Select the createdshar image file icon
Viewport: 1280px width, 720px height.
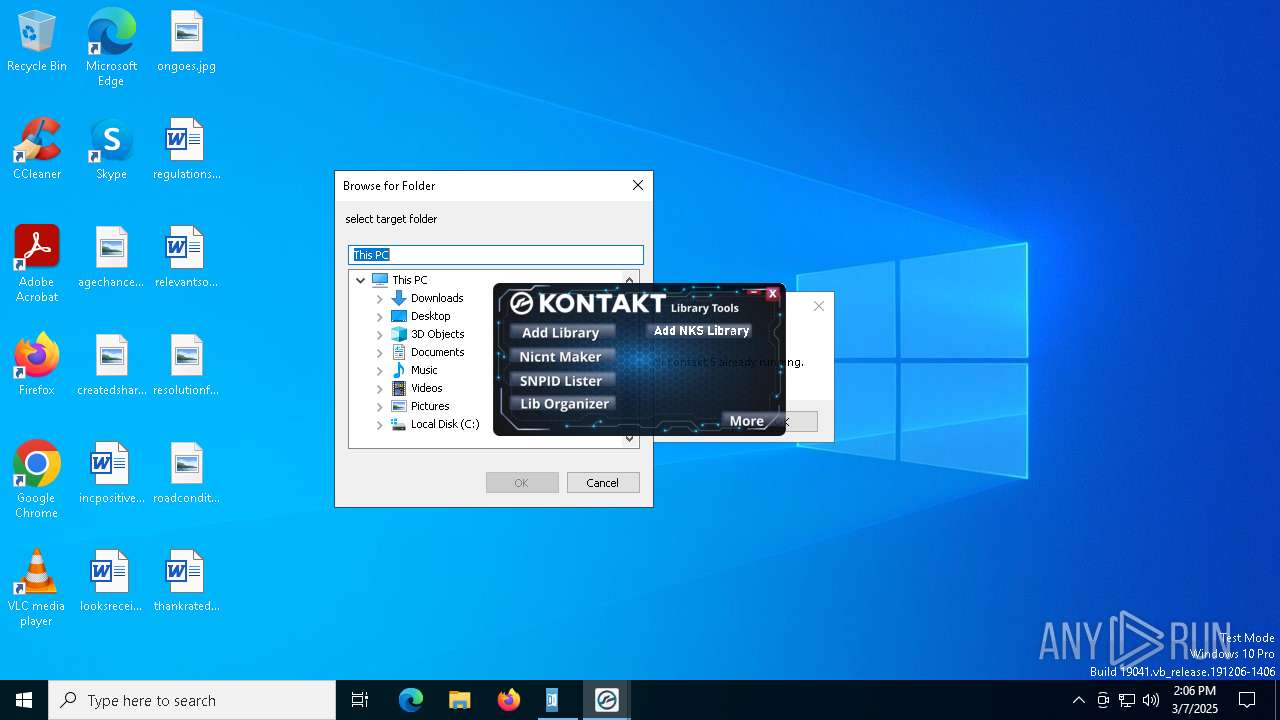pyautogui.click(x=111, y=366)
